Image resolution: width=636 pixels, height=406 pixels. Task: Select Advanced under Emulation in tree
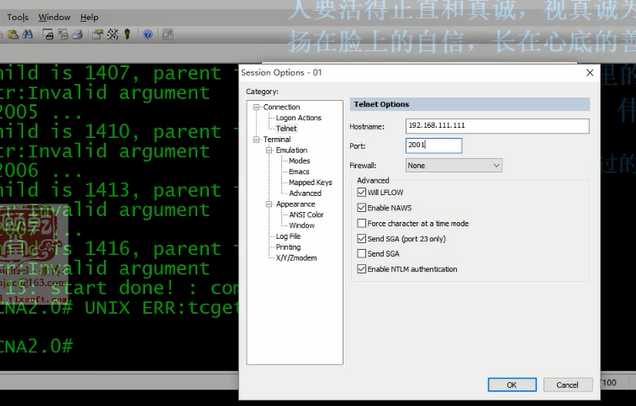(x=305, y=193)
